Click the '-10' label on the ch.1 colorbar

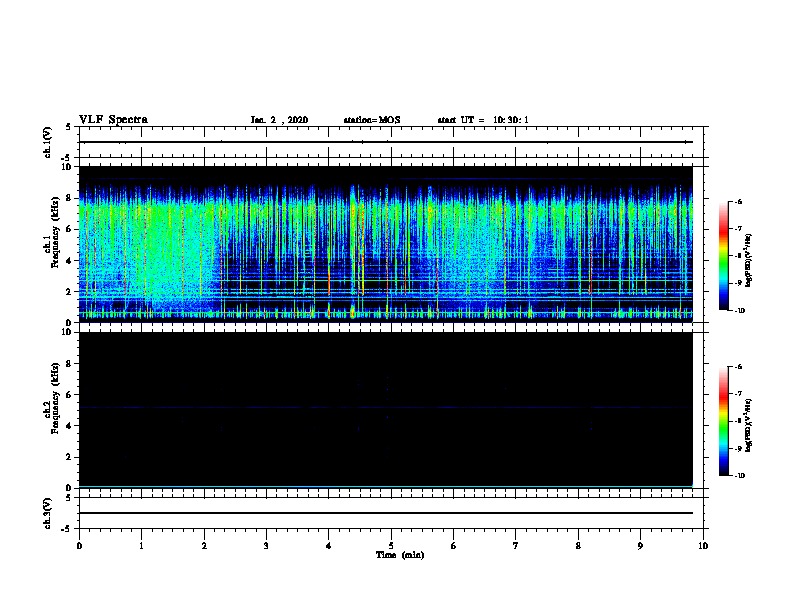coord(739,311)
